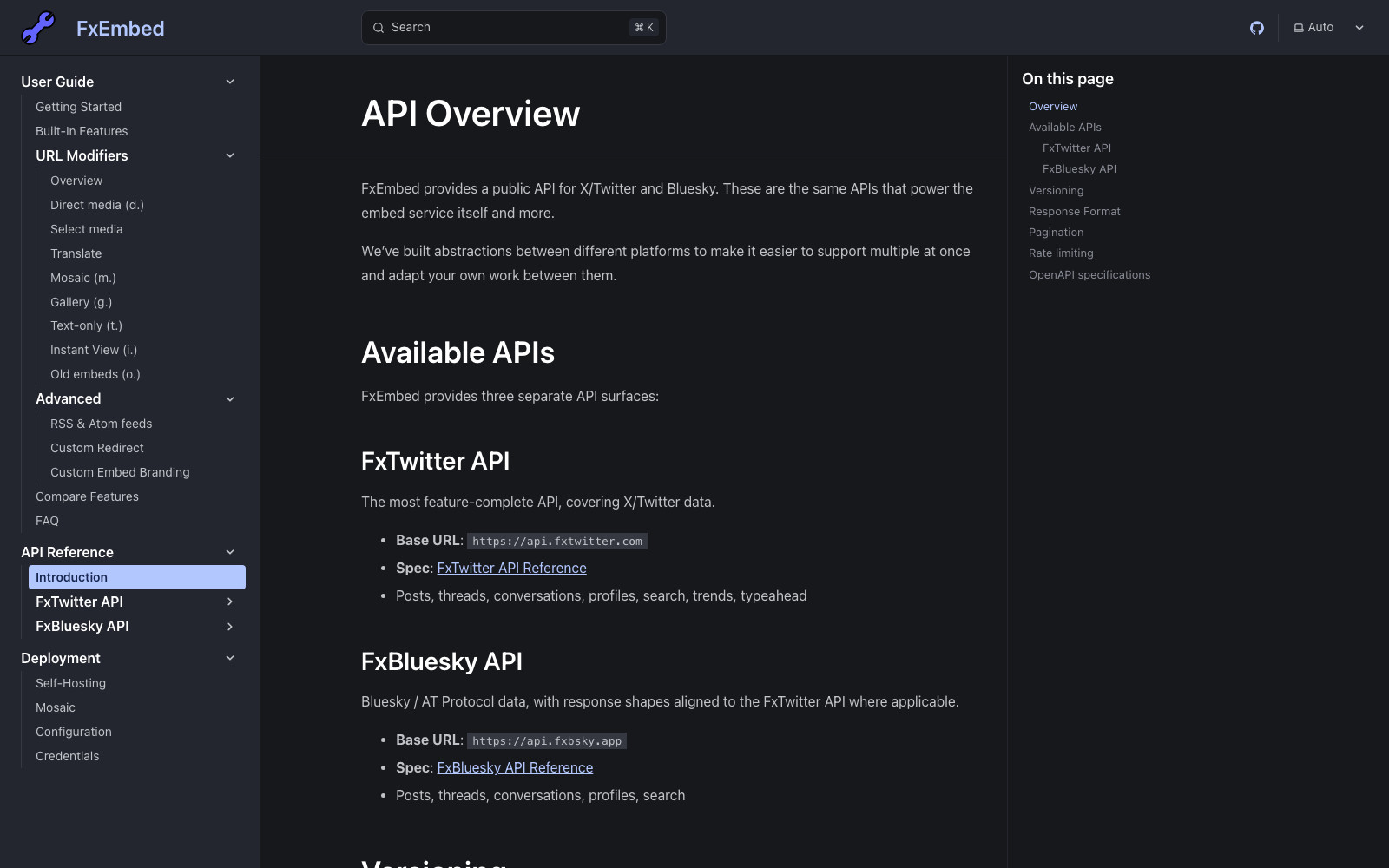Open Text-only (t.) page
Viewport: 1389px width, 868px height.
coord(87,325)
